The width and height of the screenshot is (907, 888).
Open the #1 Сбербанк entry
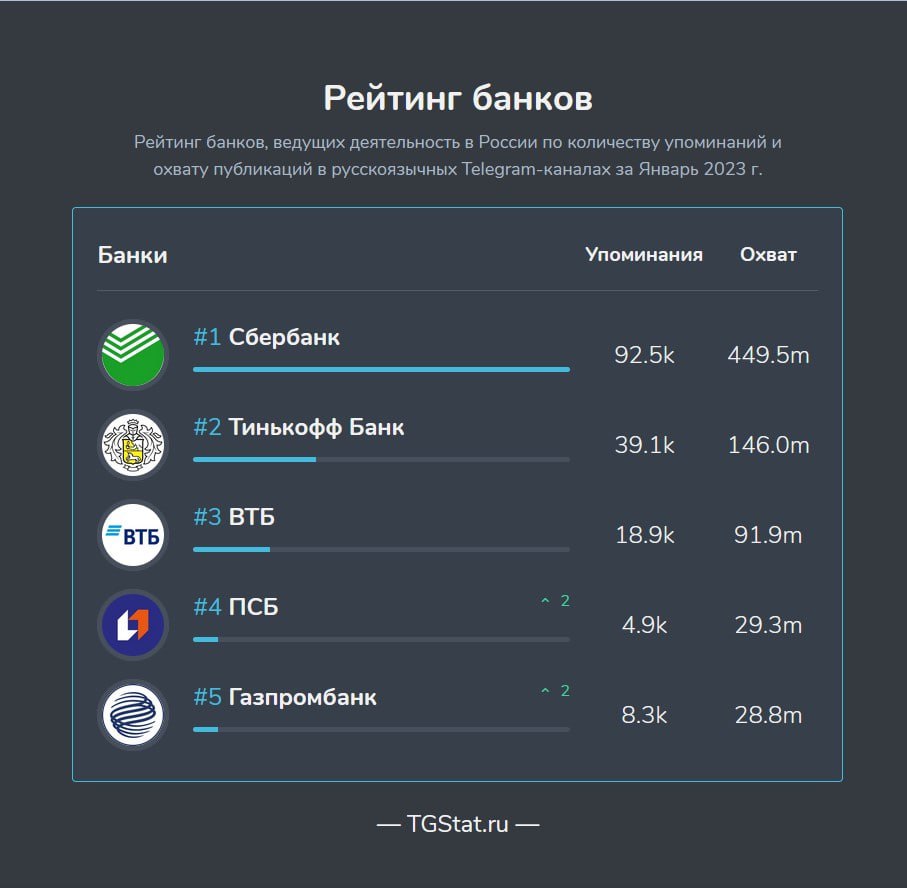pos(267,337)
